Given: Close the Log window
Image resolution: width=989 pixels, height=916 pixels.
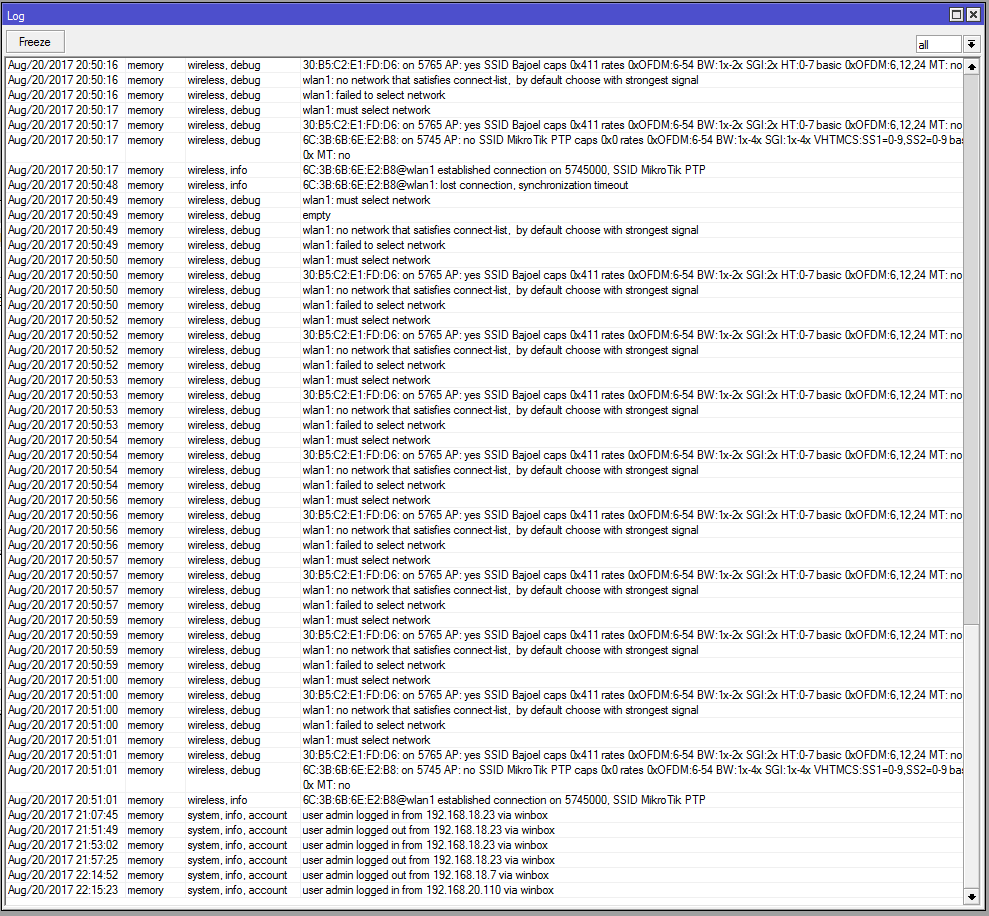Looking at the screenshot, I should [973, 15].
